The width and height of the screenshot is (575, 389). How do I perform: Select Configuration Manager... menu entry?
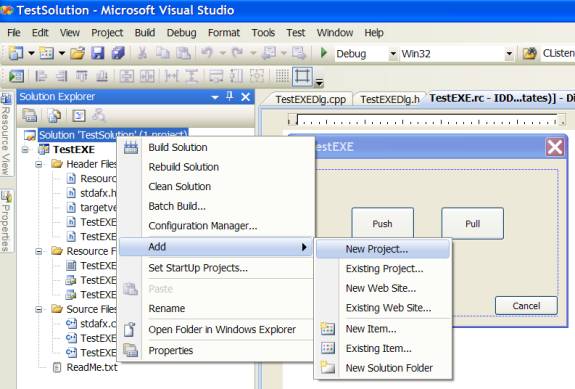pos(217,225)
